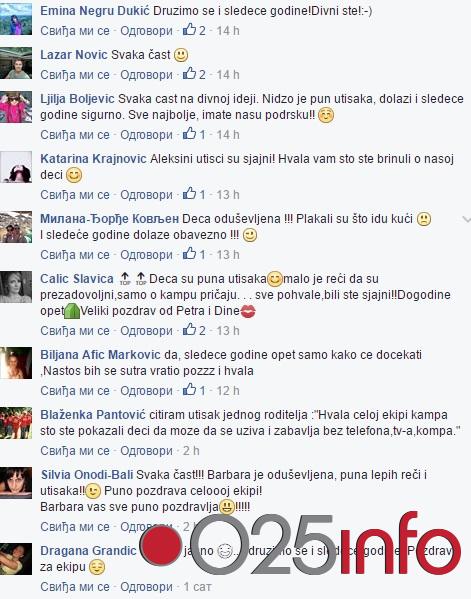Click like-count icon under Милана-Ђорђе Ковљен's comment
This screenshot has width=471, height=599.
(x=189, y=253)
